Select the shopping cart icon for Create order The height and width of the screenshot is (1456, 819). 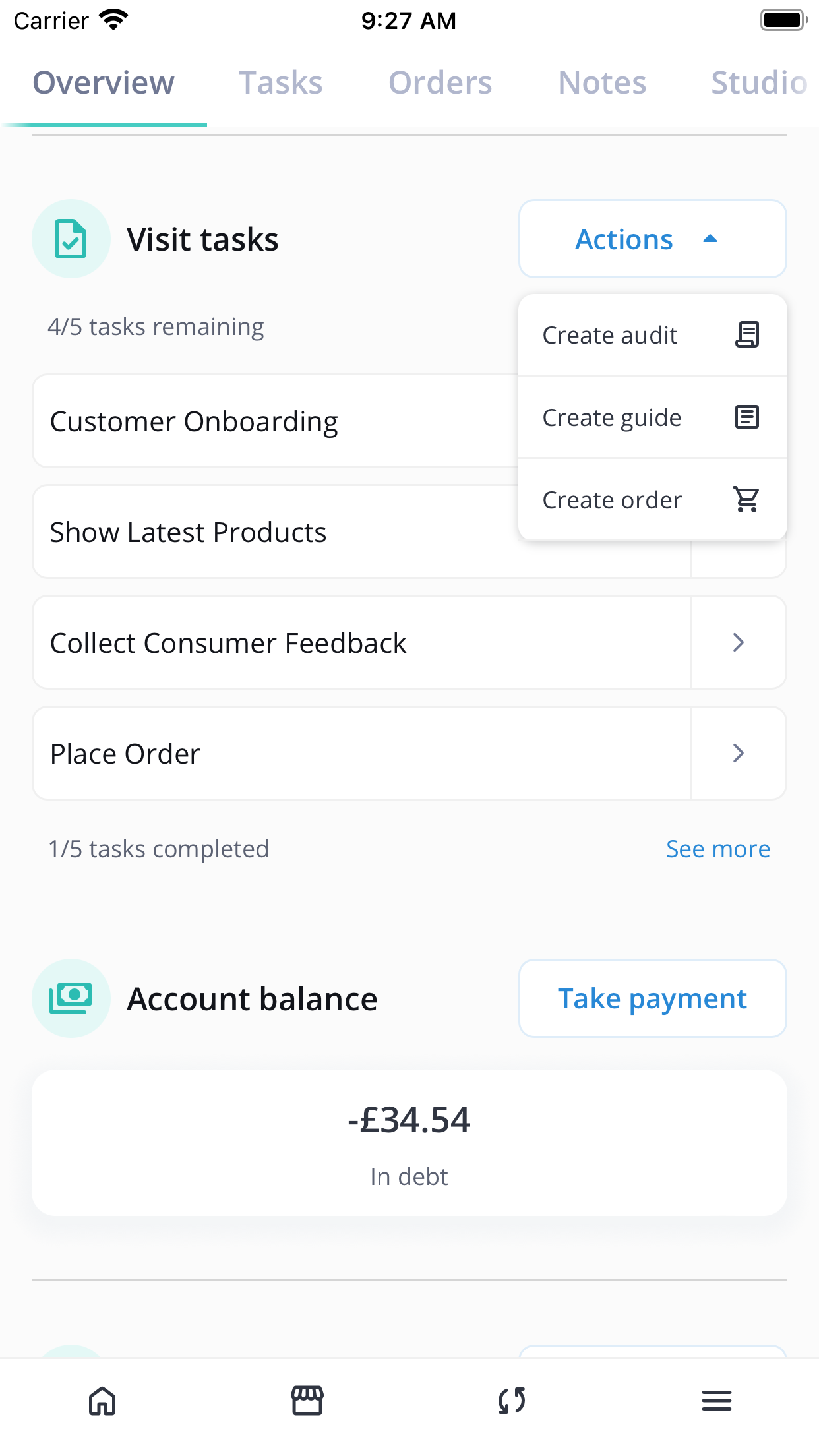click(746, 500)
